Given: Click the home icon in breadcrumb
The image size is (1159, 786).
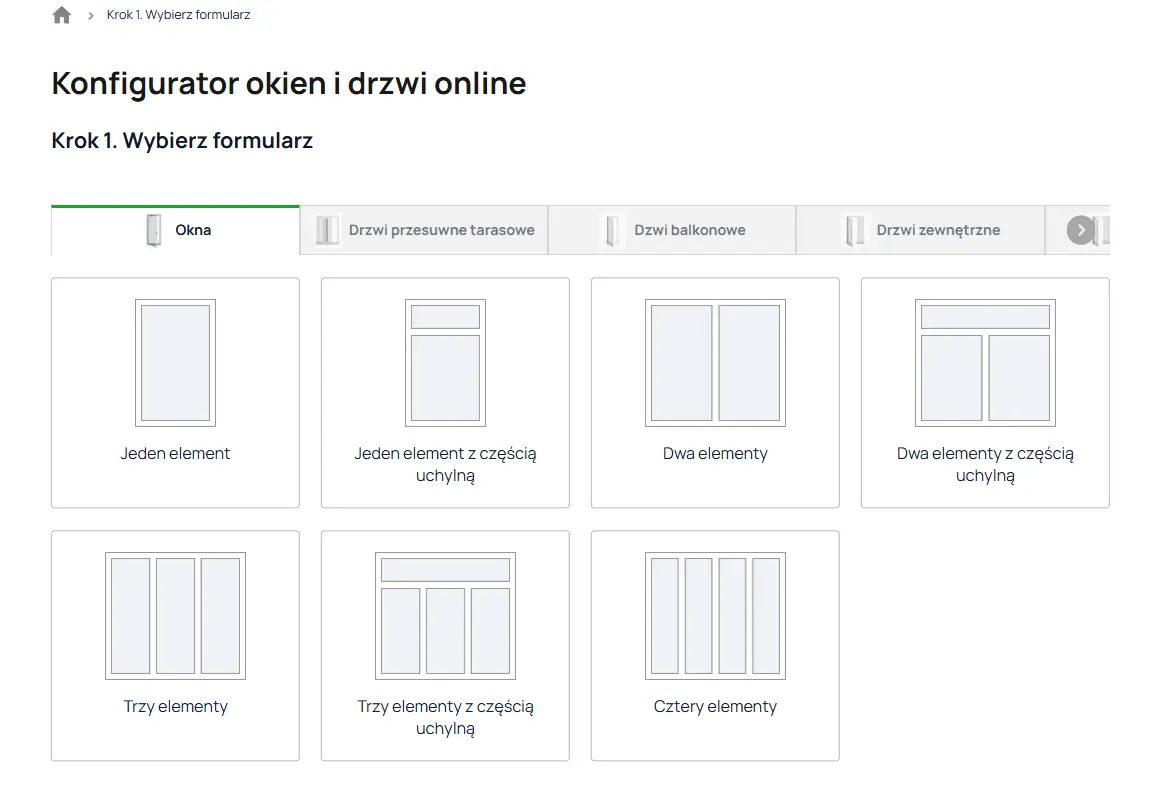Looking at the screenshot, I should 62,15.
